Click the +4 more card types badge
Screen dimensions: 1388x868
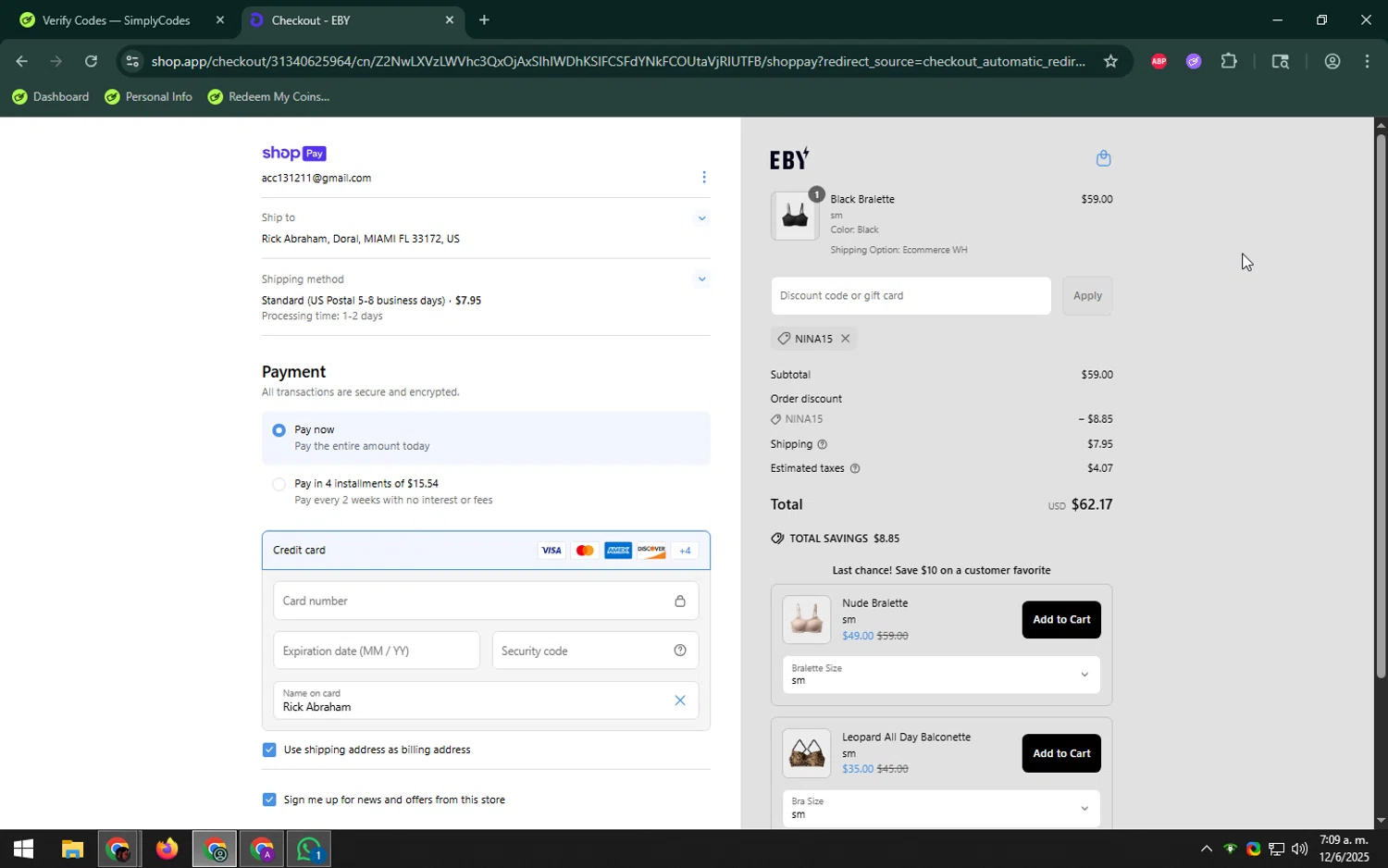pyautogui.click(x=685, y=551)
